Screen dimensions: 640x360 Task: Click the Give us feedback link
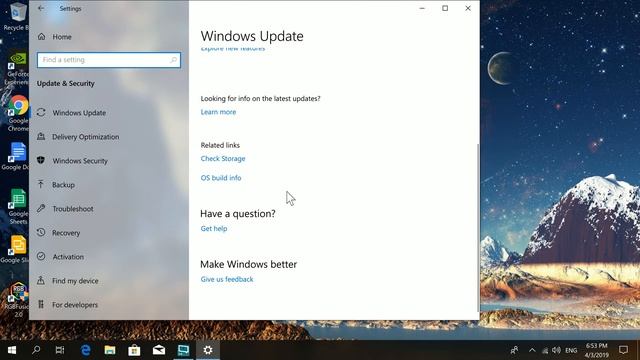tap(227, 279)
